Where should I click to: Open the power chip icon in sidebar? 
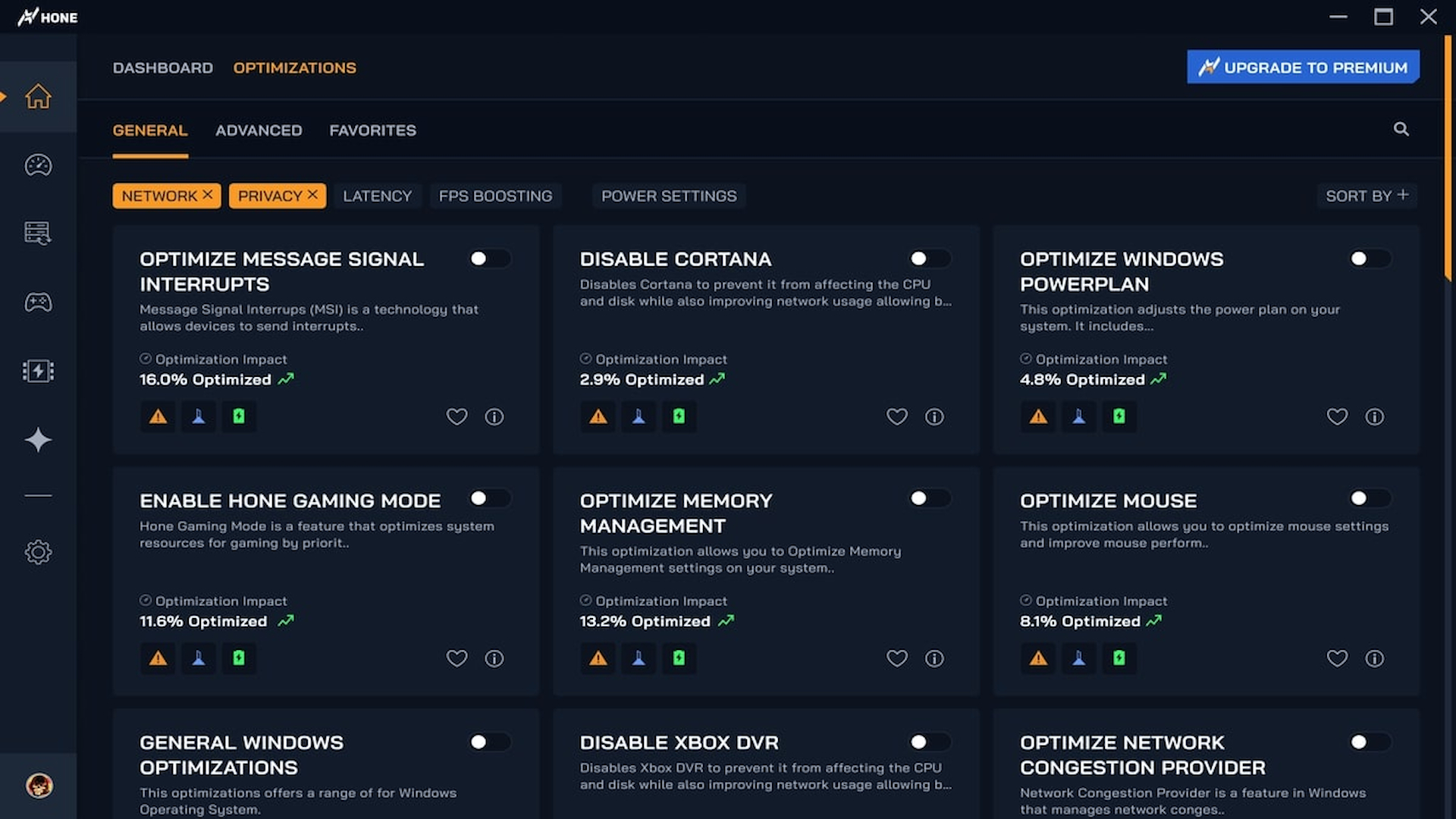pos(38,371)
